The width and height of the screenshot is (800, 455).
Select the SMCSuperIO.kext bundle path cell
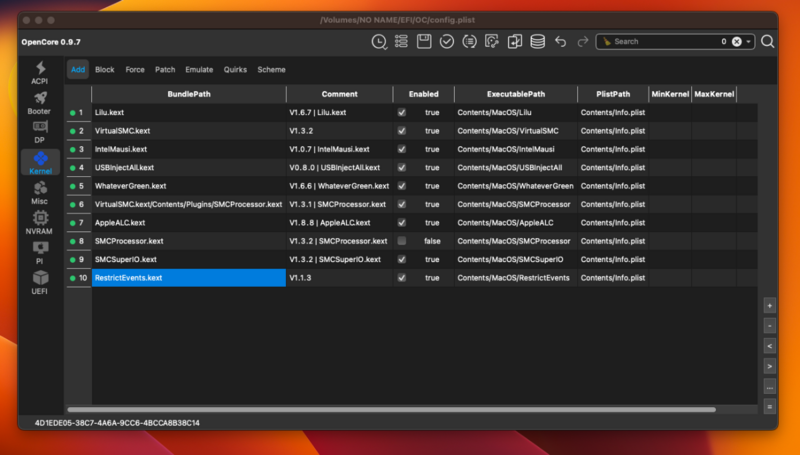pyautogui.click(x=189, y=259)
